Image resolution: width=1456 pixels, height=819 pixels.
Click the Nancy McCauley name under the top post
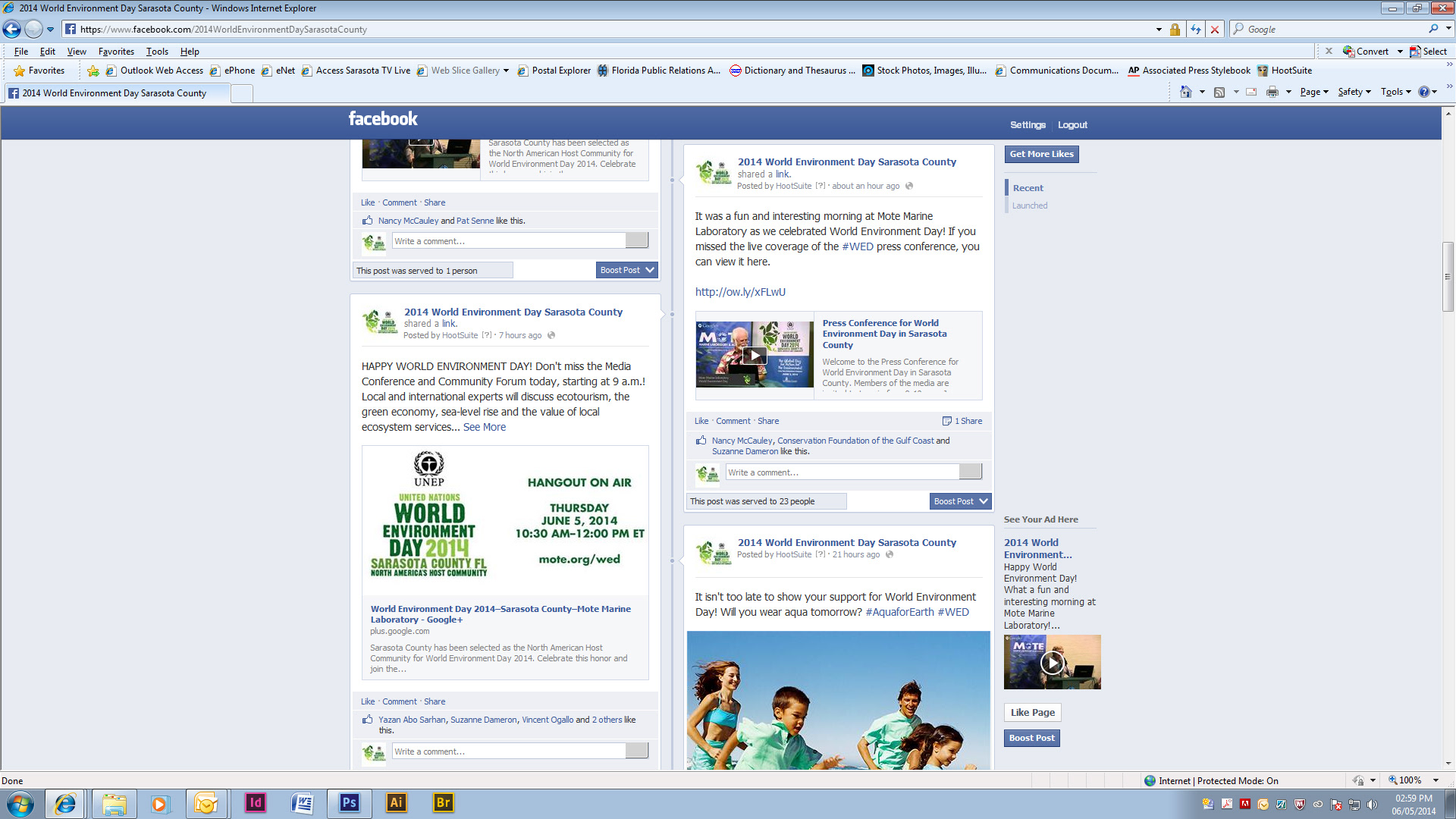(x=408, y=221)
